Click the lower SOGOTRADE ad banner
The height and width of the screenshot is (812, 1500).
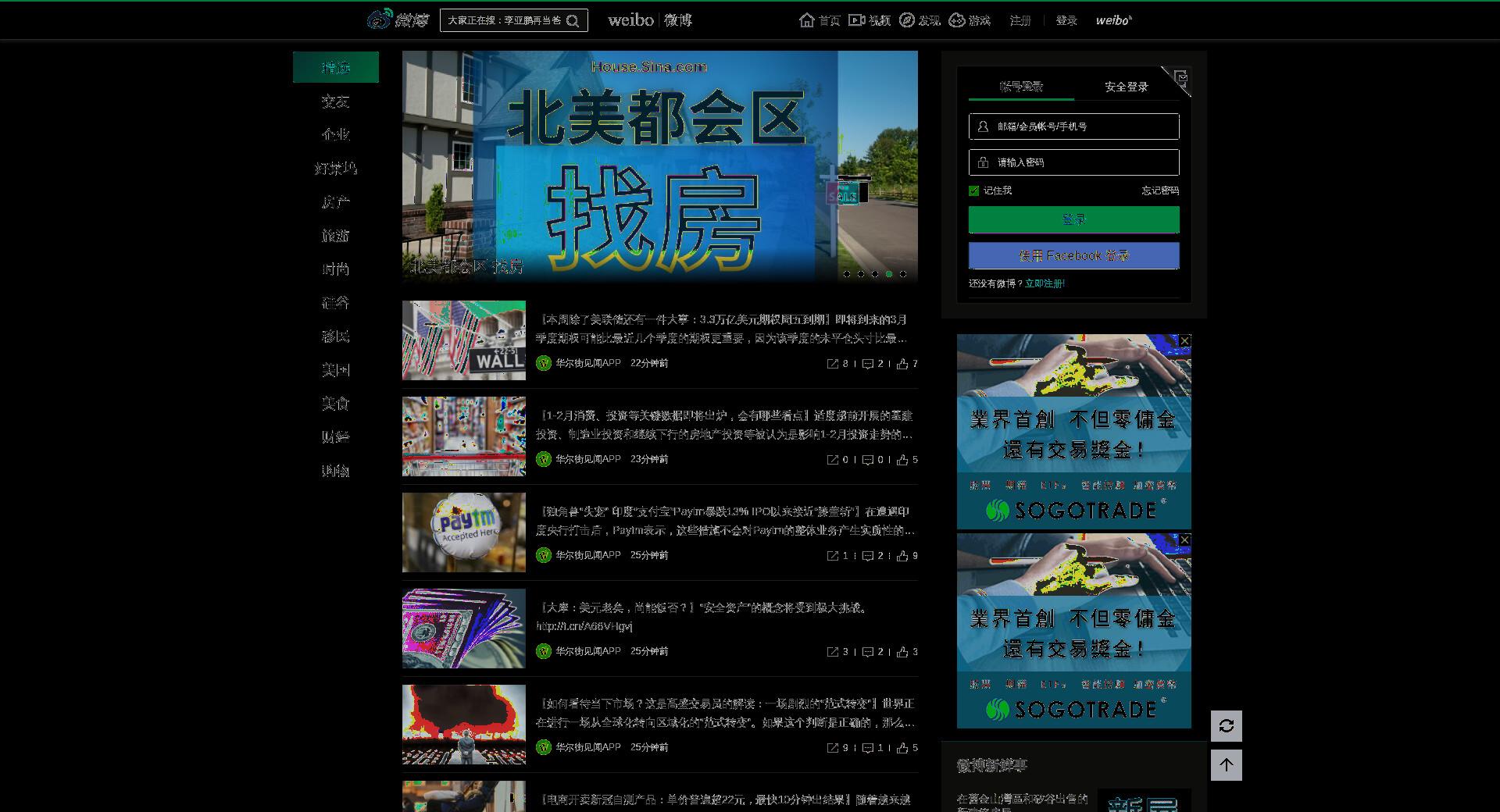[x=1074, y=631]
